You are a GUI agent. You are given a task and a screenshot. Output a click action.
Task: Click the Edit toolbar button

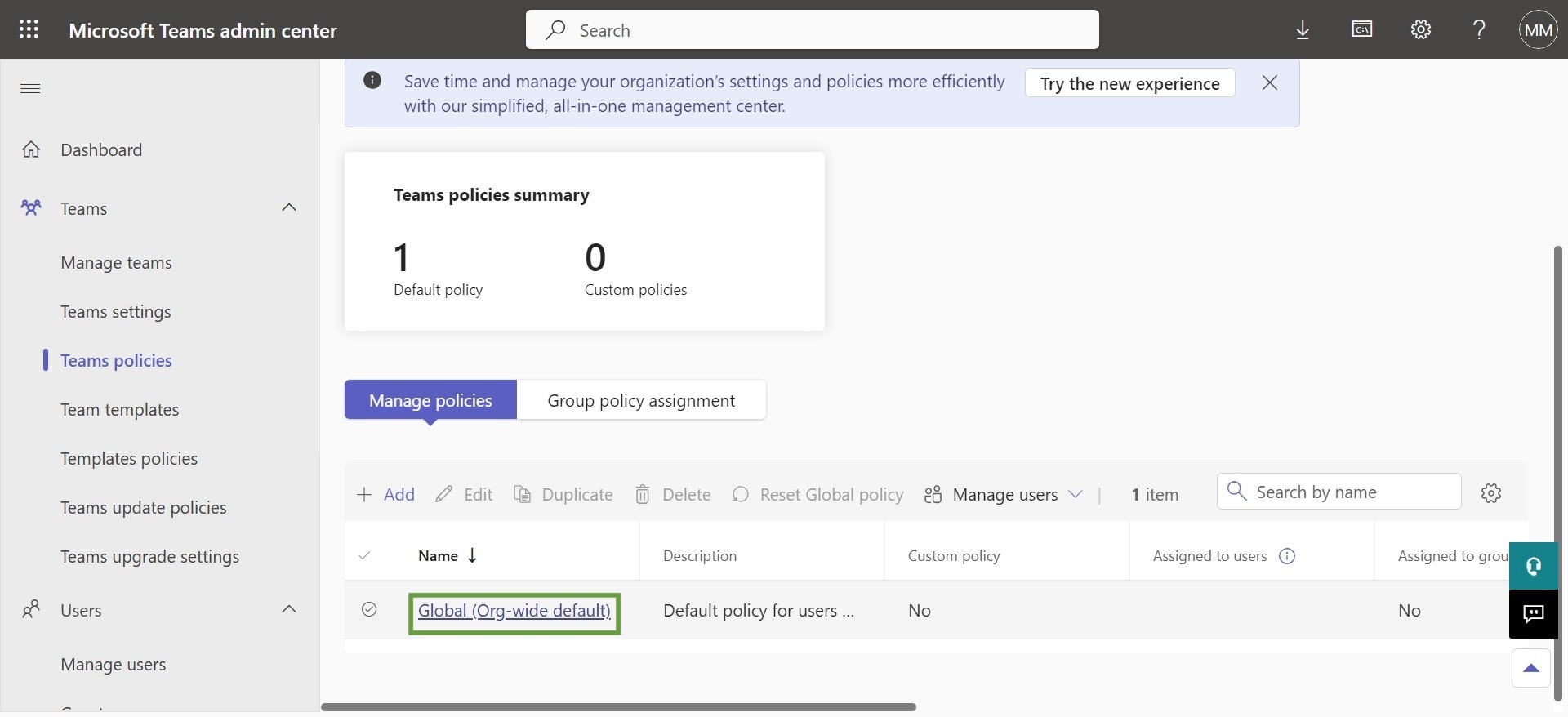(x=464, y=494)
